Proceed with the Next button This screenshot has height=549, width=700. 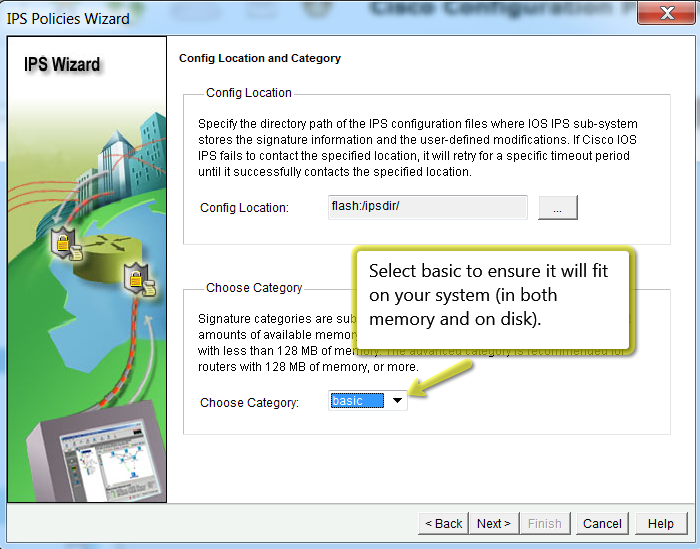pos(494,523)
